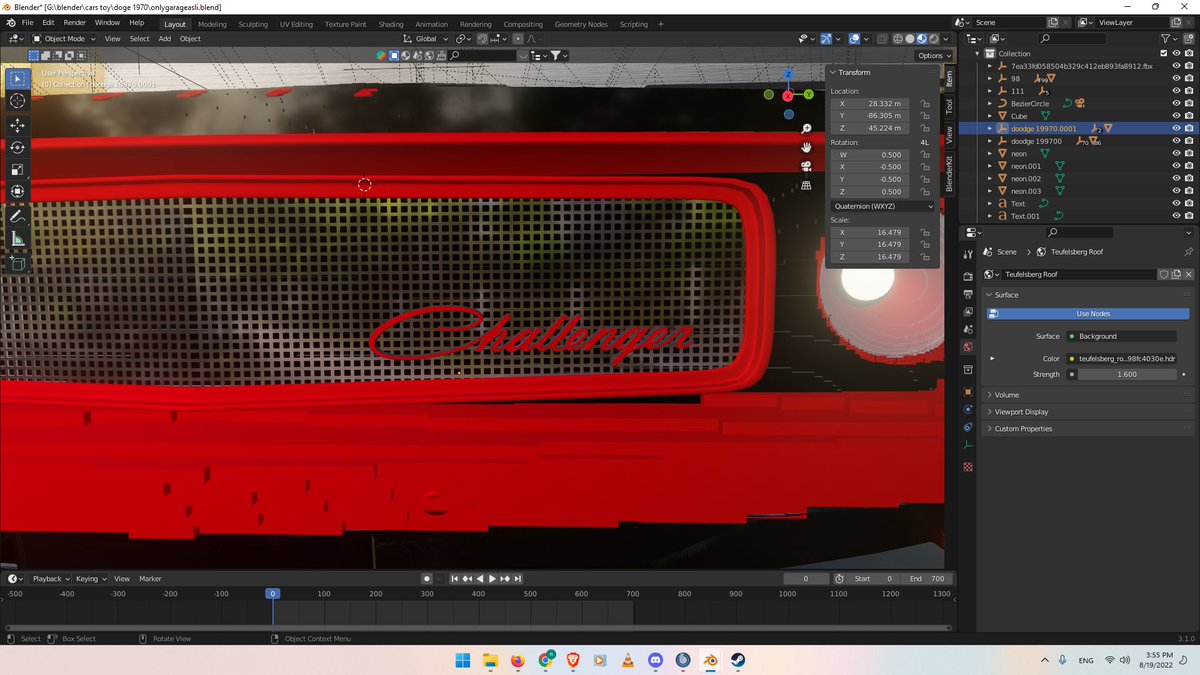This screenshot has height=675, width=1200.
Task: Jump to timeline end frame button
Action: pyautogui.click(x=518, y=578)
